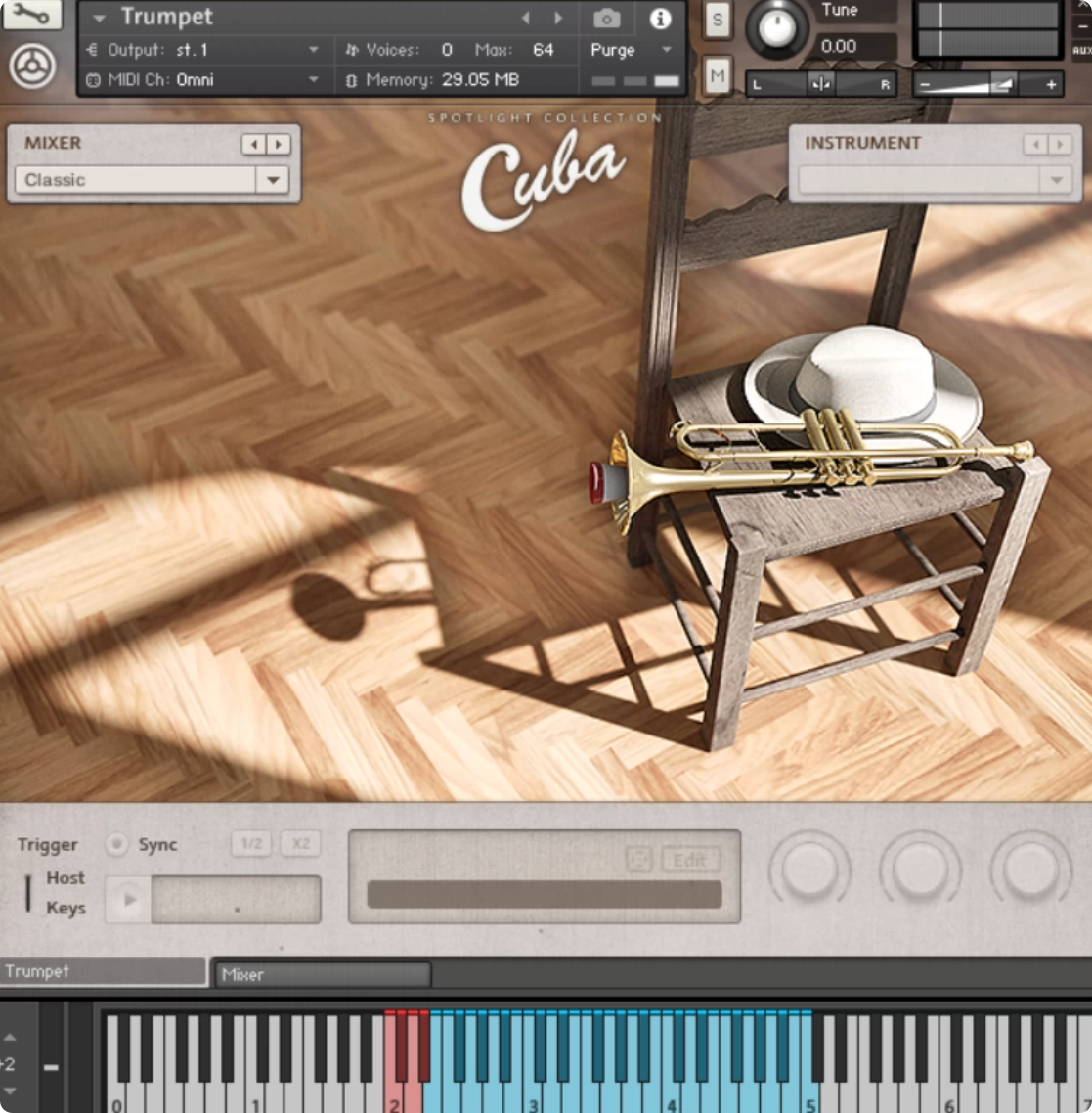The image size is (1092, 1113).
Task: Click the Native Instruments round logo icon
Action: coord(32,67)
